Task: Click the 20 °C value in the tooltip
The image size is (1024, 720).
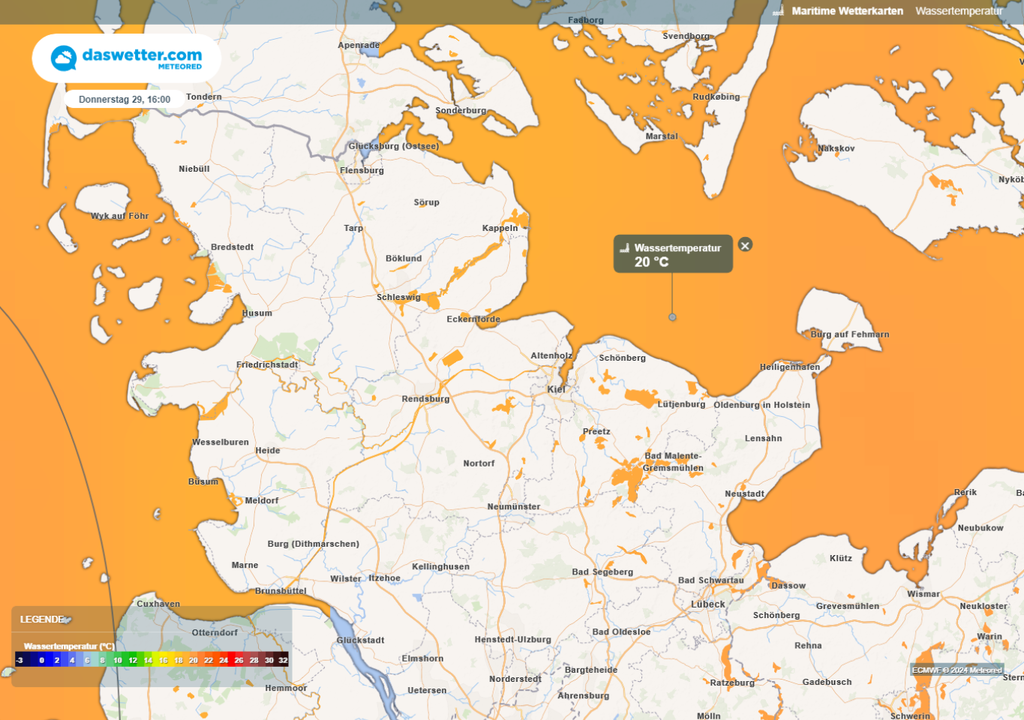Action: click(x=651, y=262)
